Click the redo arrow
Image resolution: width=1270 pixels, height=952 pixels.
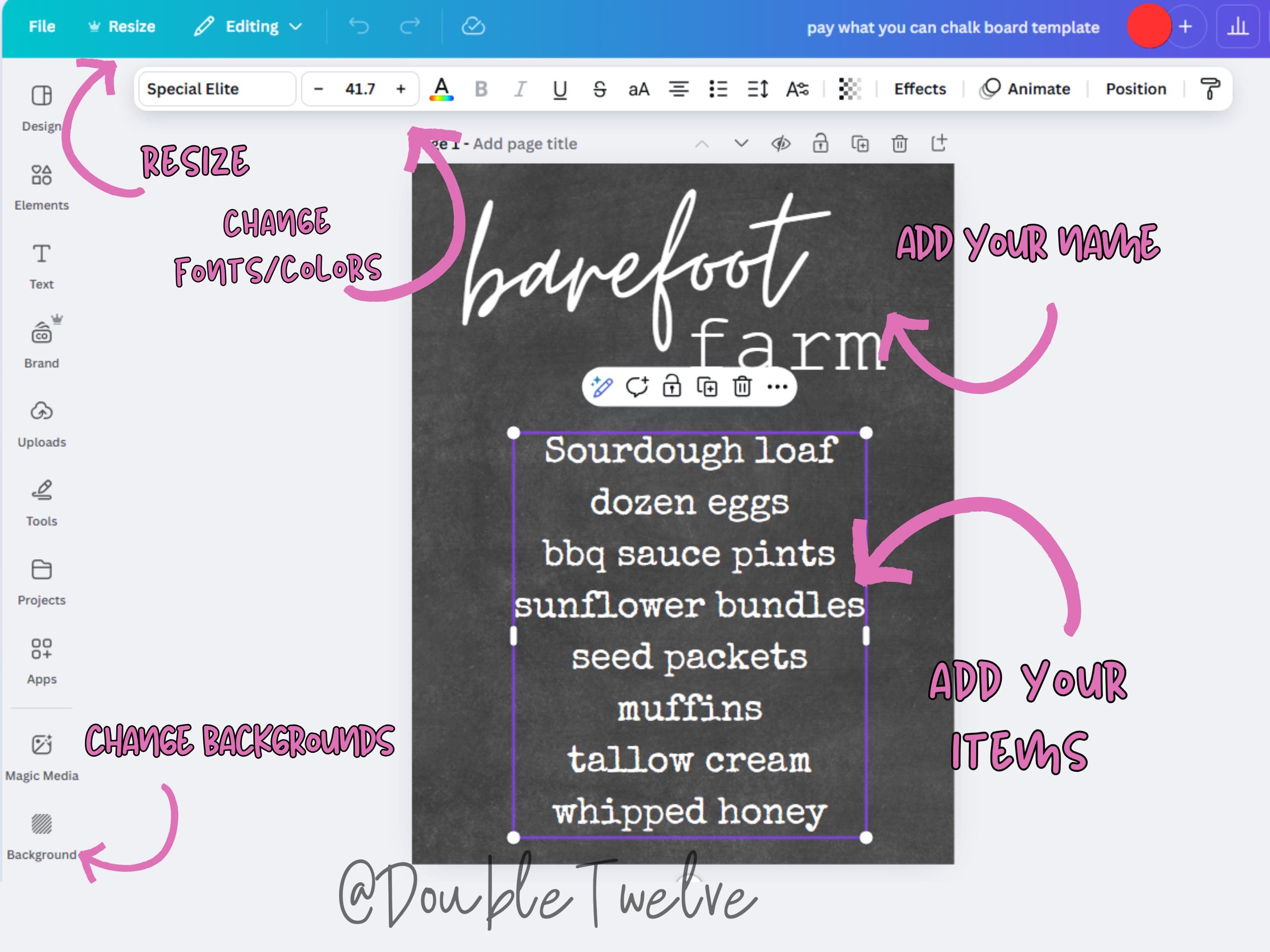coord(410,26)
